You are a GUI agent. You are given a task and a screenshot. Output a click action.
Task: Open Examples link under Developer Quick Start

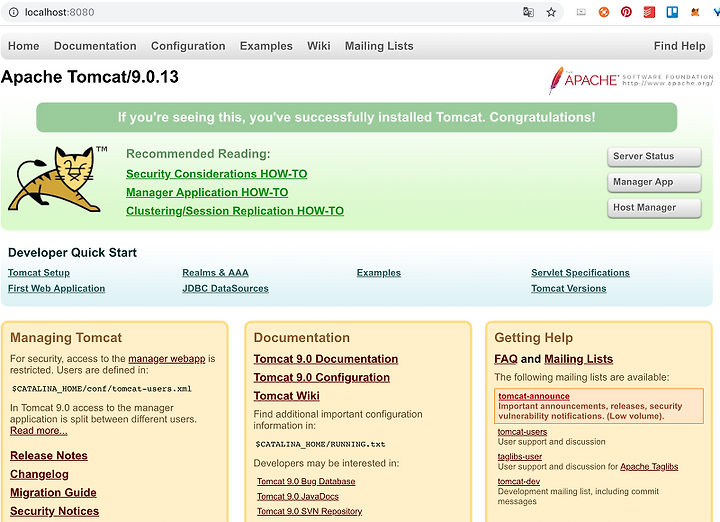[379, 273]
